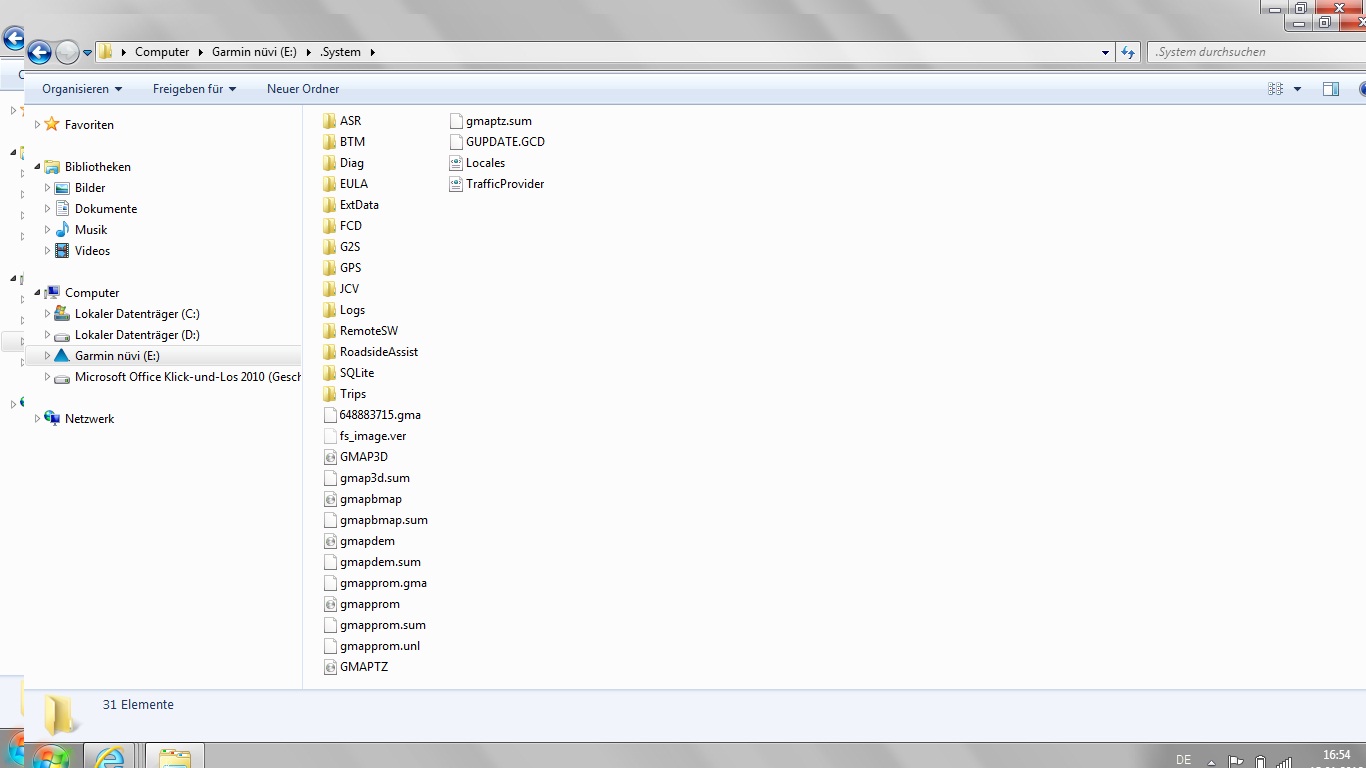Select the gmapdem.sum file

click(x=373, y=562)
